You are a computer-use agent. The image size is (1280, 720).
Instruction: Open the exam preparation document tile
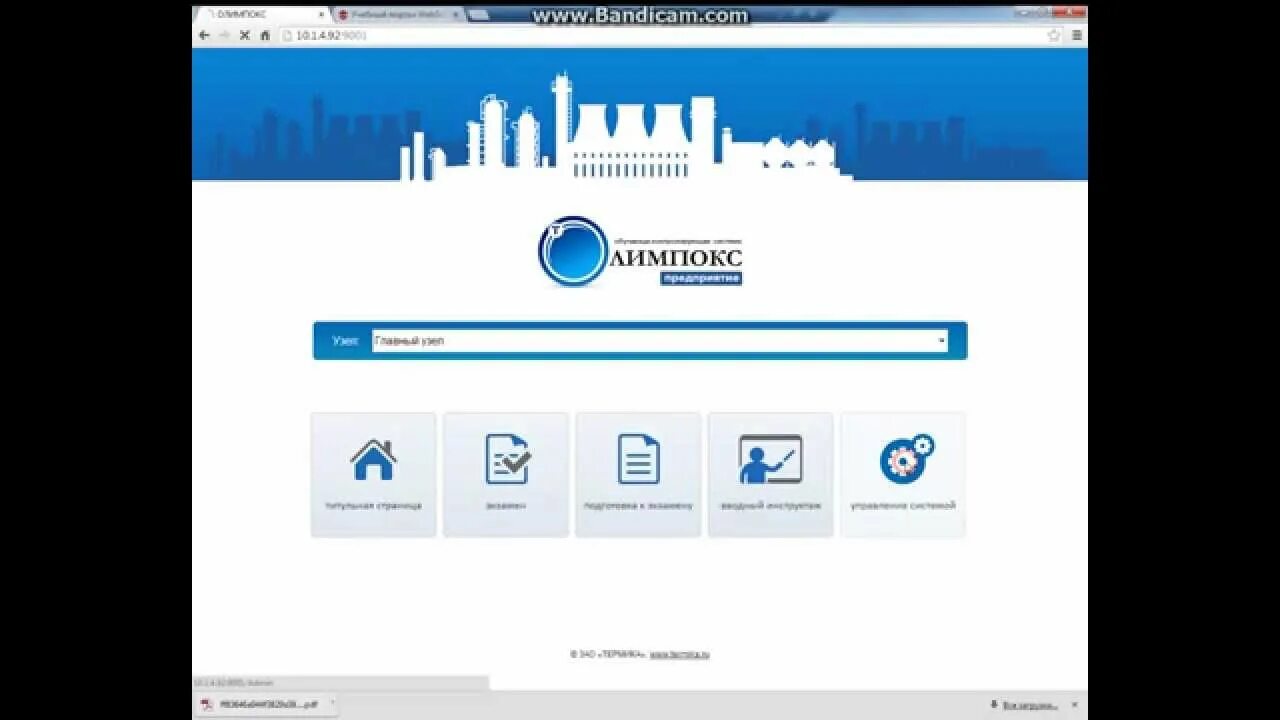point(638,475)
